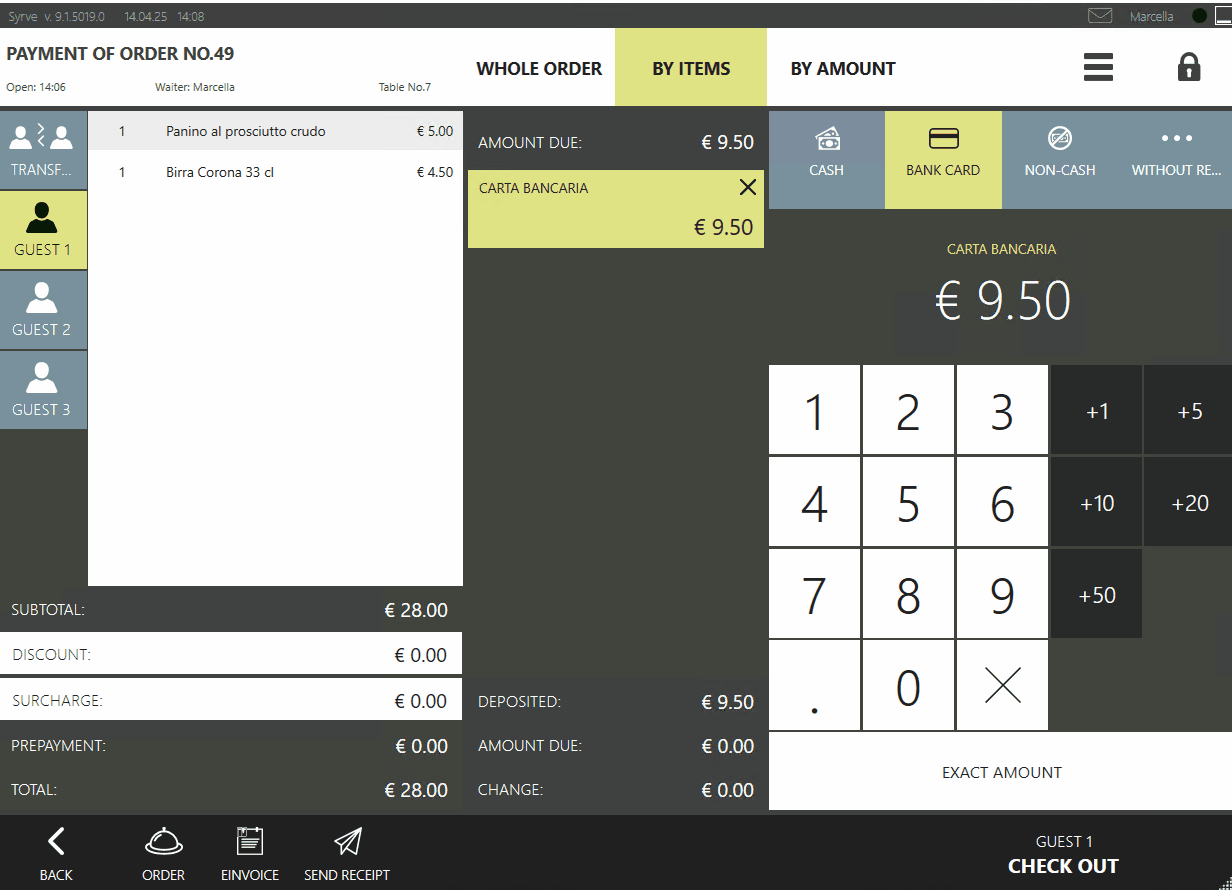1232x890 pixels.
Task: Click the lock screen padlock icon
Action: [x=1188, y=68]
